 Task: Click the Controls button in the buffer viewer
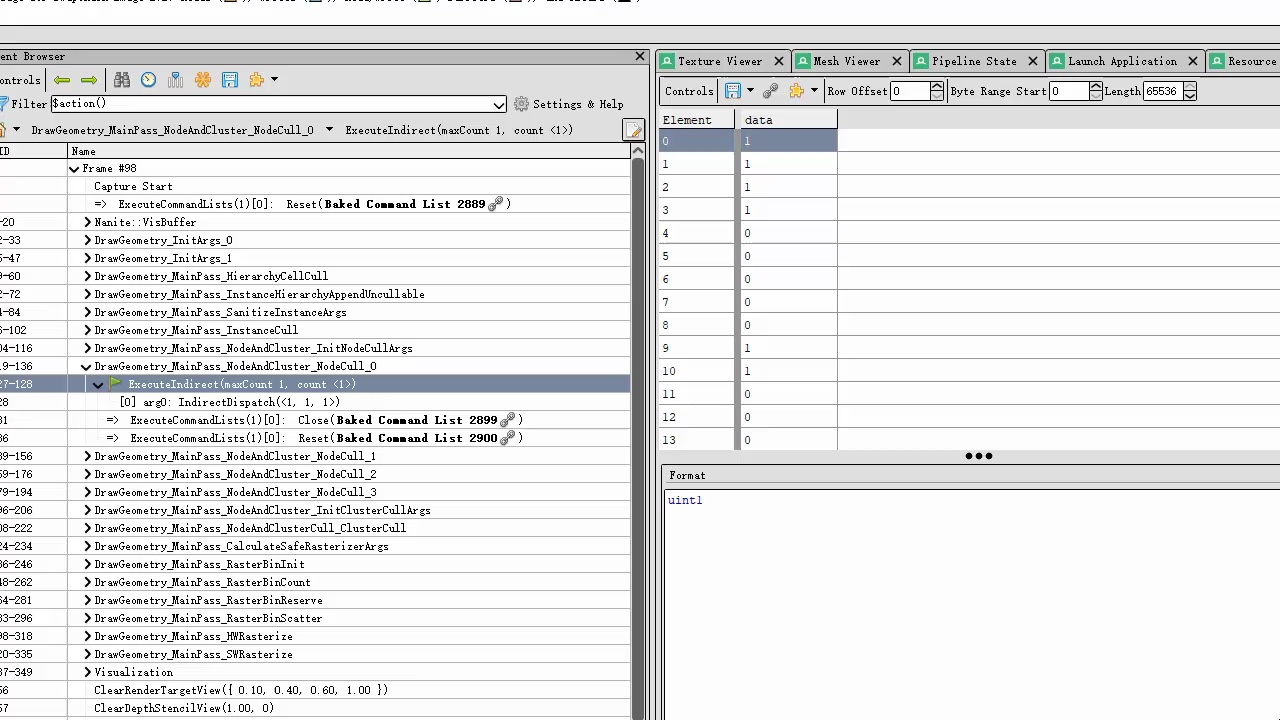point(689,91)
